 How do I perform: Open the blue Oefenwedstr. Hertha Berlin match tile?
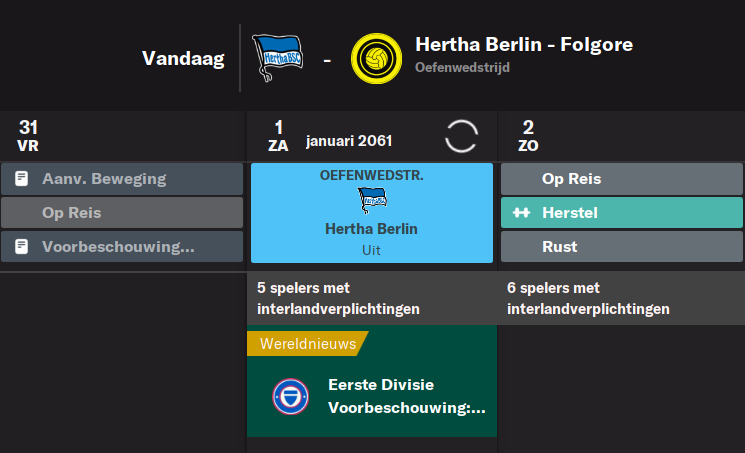[372, 213]
